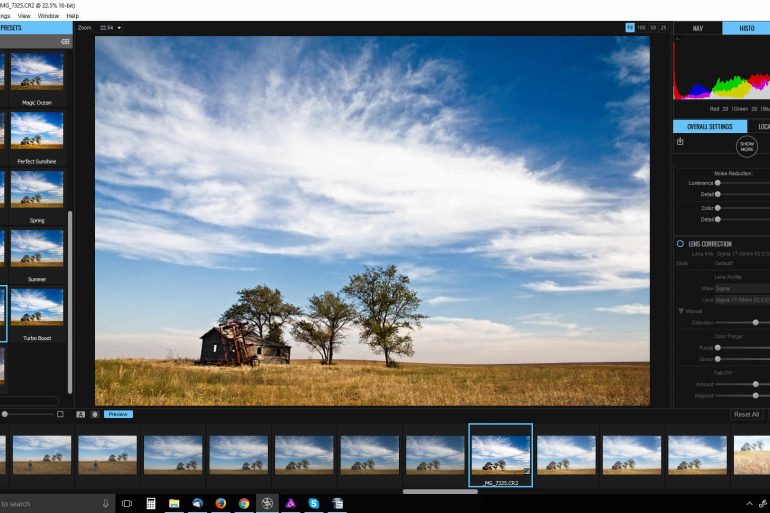Adjust the Fall-Off Midpoint slider
The width and height of the screenshot is (770, 513).
(756, 395)
